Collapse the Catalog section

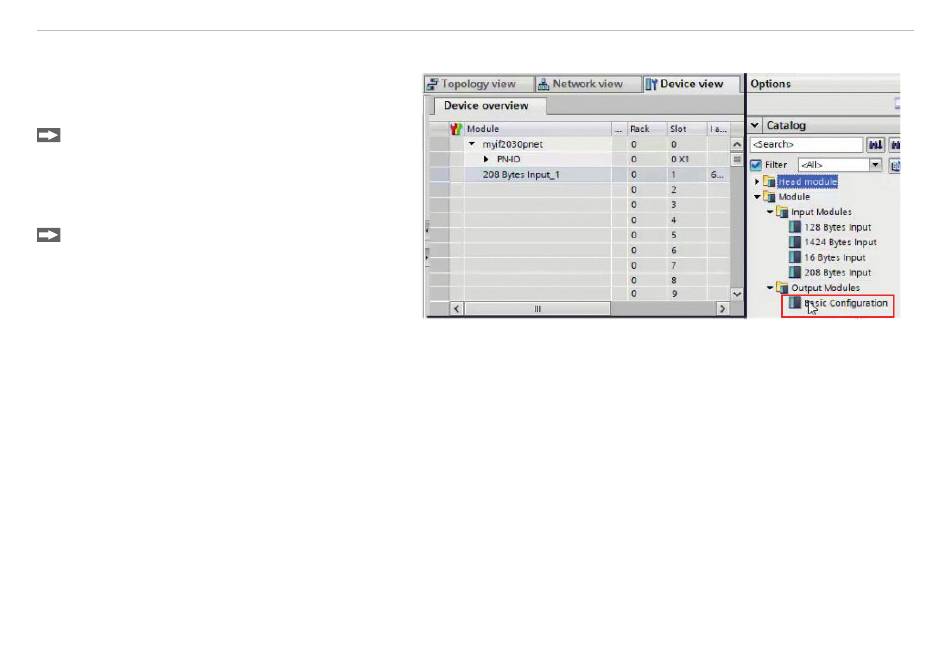click(x=755, y=125)
